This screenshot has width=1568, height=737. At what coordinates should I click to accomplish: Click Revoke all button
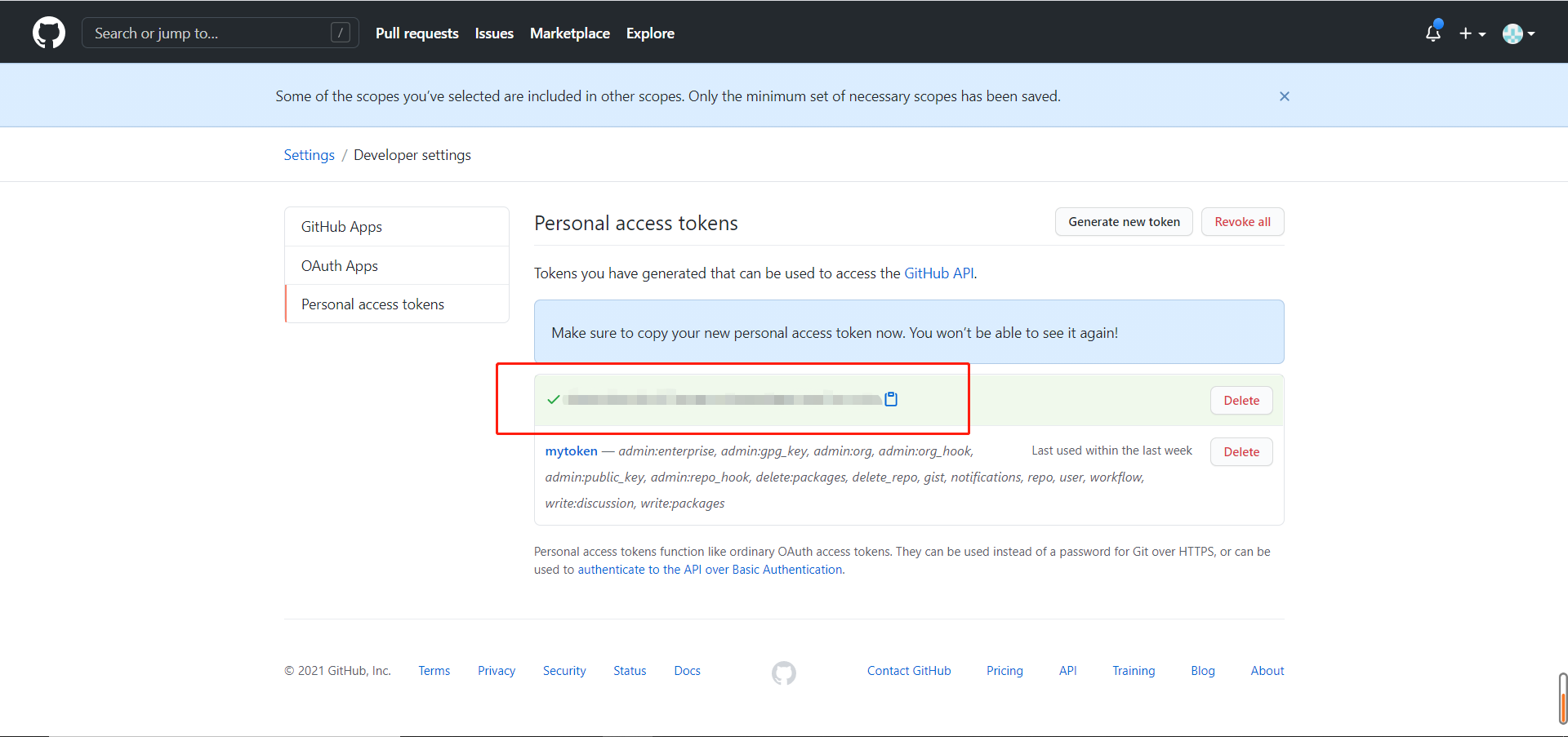pos(1242,222)
